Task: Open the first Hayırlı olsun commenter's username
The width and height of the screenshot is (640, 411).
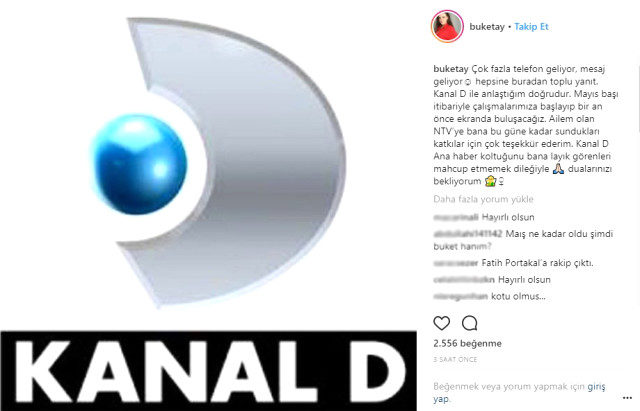Action: coord(456,217)
